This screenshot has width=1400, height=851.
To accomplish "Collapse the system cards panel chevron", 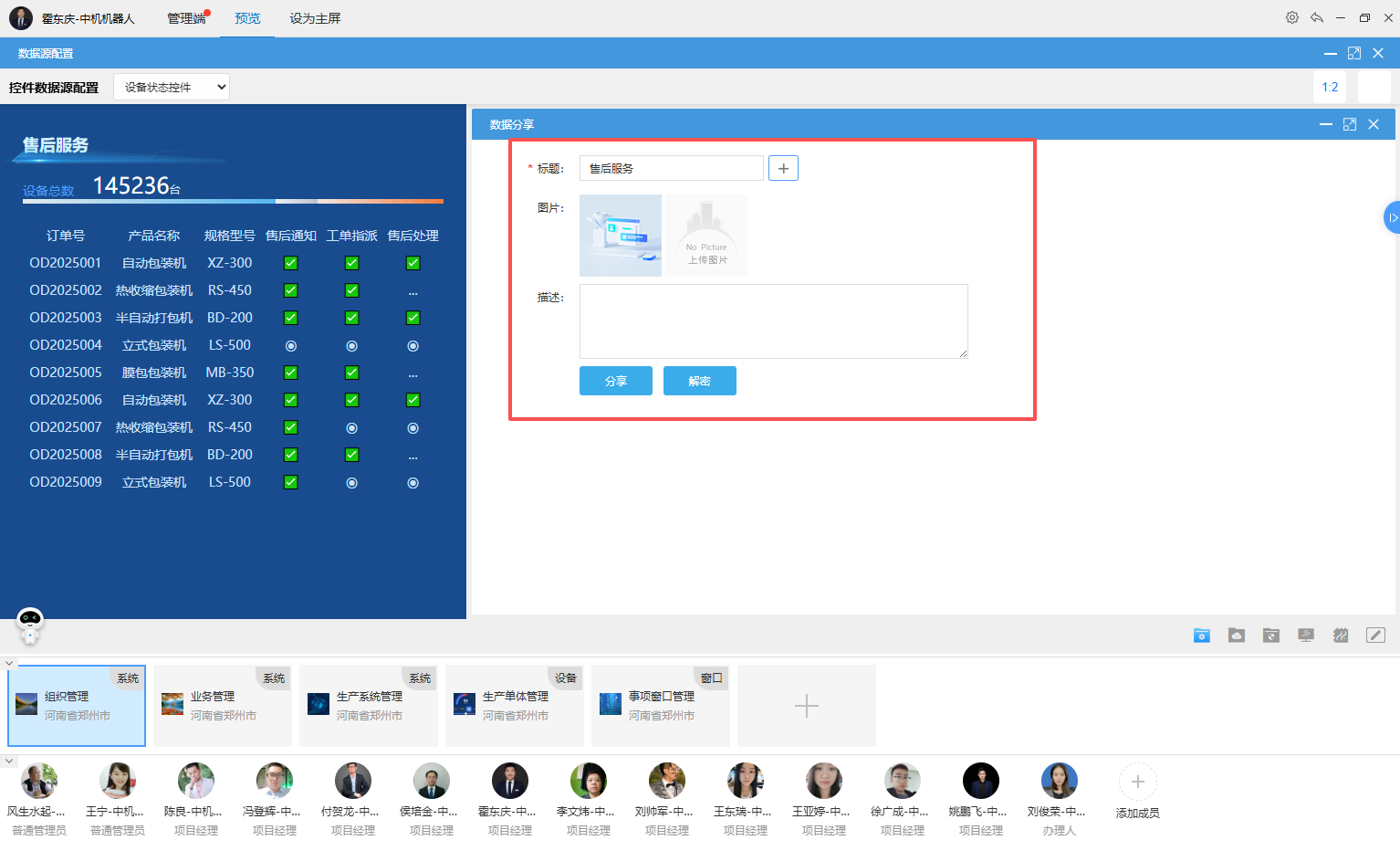I will coord(9,663).
